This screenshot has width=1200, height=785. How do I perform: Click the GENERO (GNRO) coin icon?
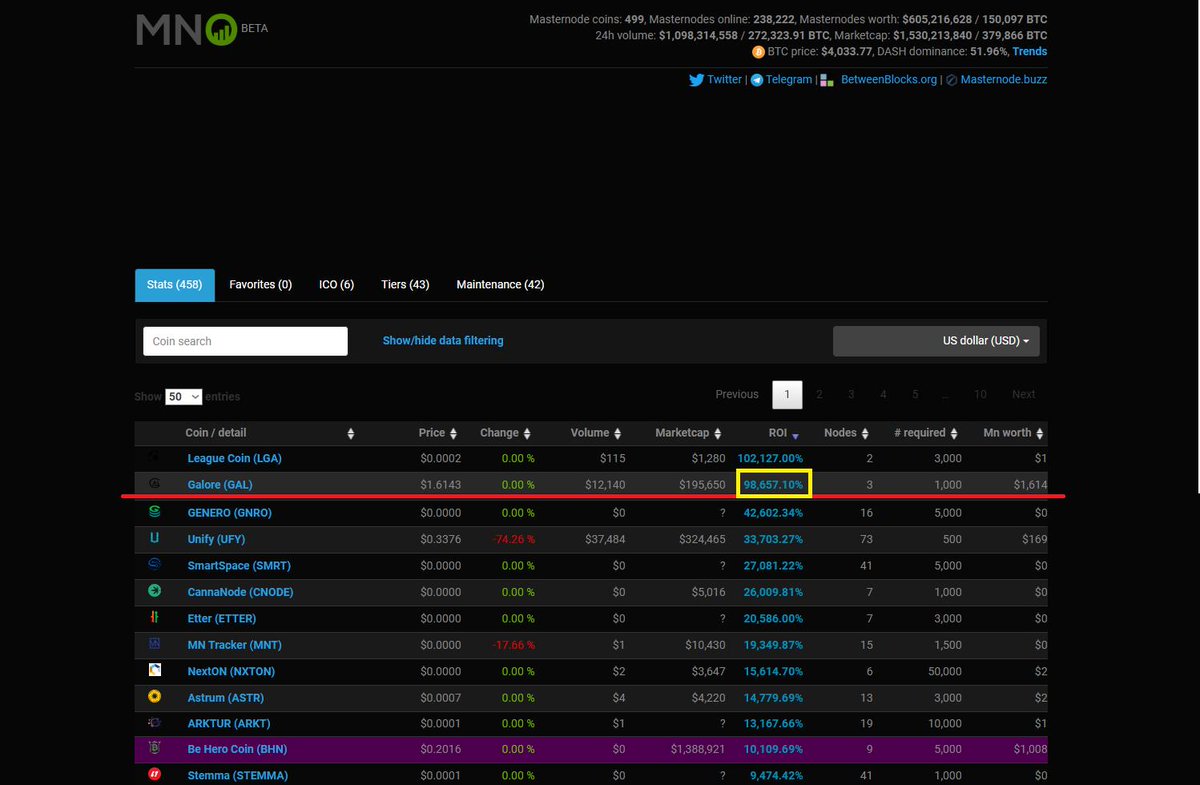tap(155, 511)
